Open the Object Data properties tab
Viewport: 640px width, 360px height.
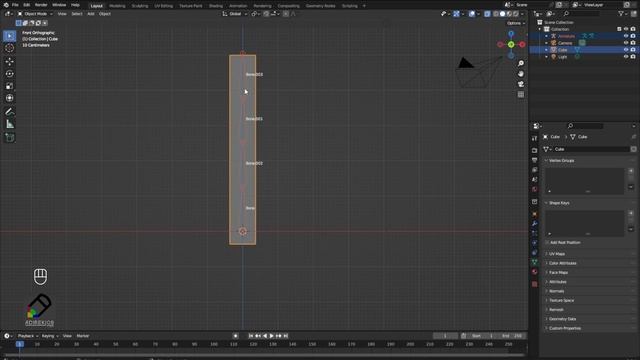[535, 262]
